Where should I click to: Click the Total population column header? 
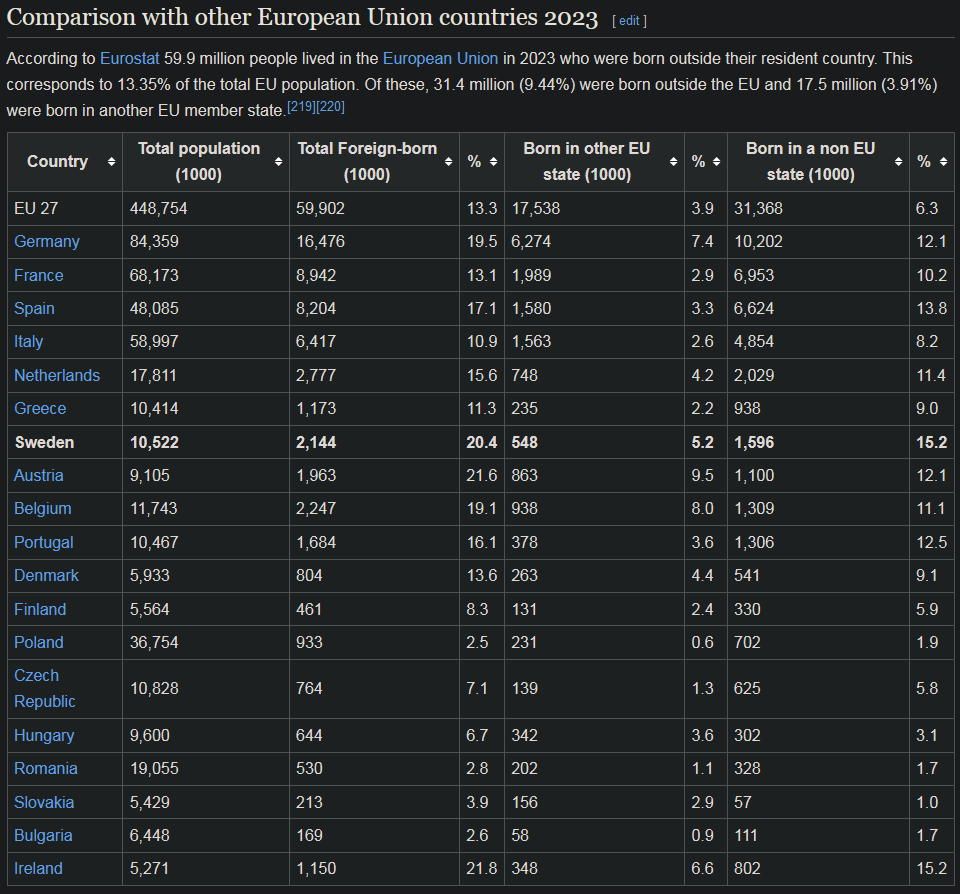206,162
